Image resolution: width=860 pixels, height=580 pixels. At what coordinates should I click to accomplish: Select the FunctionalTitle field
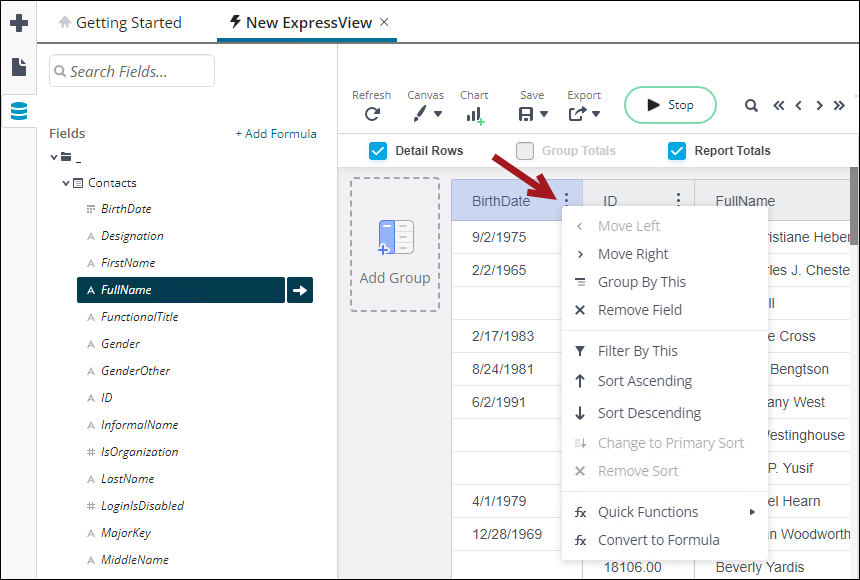click(x=139, y=317)
